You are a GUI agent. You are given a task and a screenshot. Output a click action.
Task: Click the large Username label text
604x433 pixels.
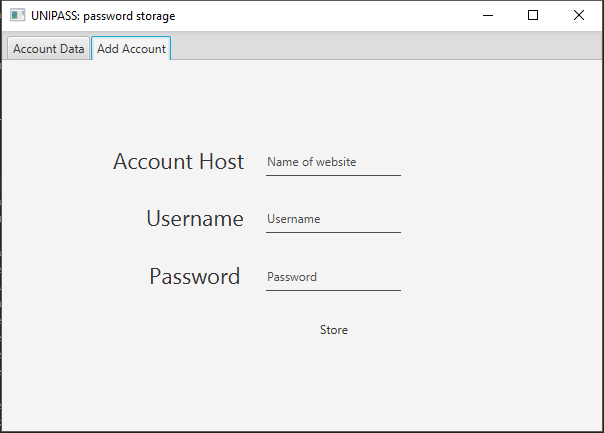point(194,219)
